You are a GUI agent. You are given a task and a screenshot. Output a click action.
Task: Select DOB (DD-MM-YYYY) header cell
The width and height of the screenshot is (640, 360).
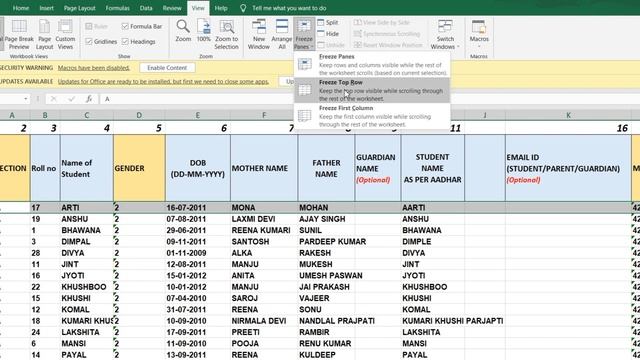point(198,168)
